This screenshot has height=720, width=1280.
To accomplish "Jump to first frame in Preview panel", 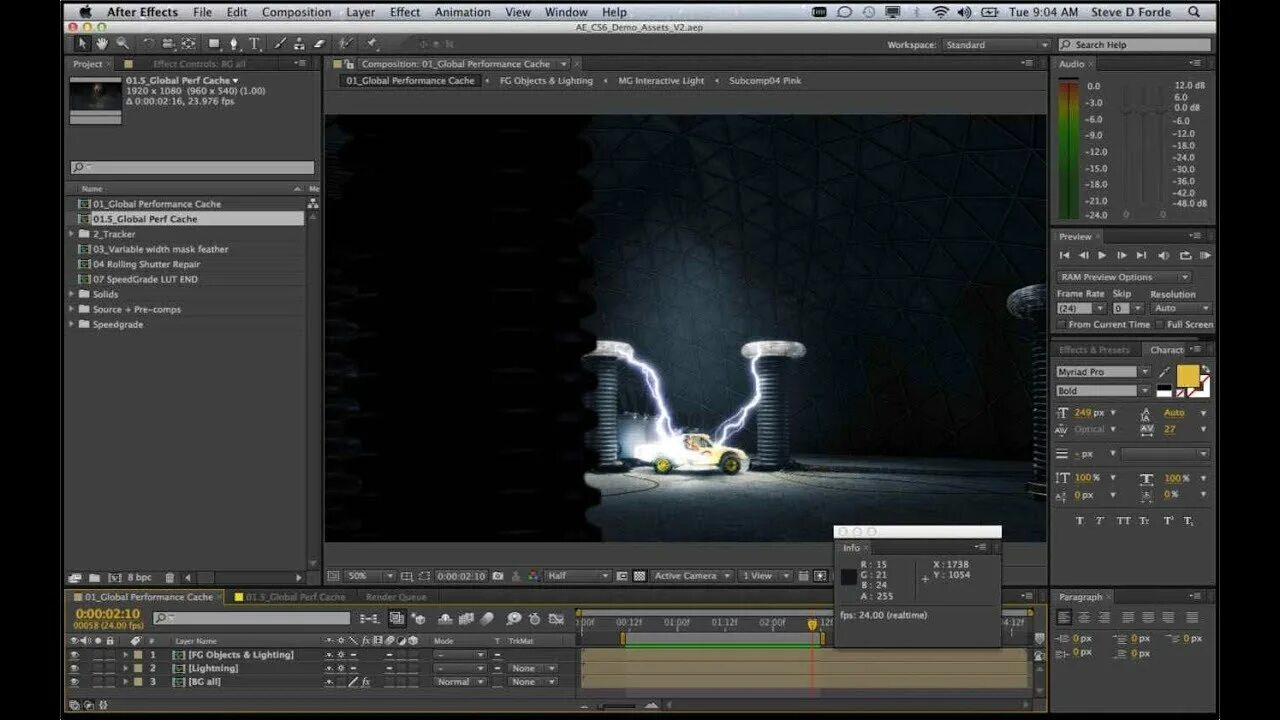I will pos(1066,256).
